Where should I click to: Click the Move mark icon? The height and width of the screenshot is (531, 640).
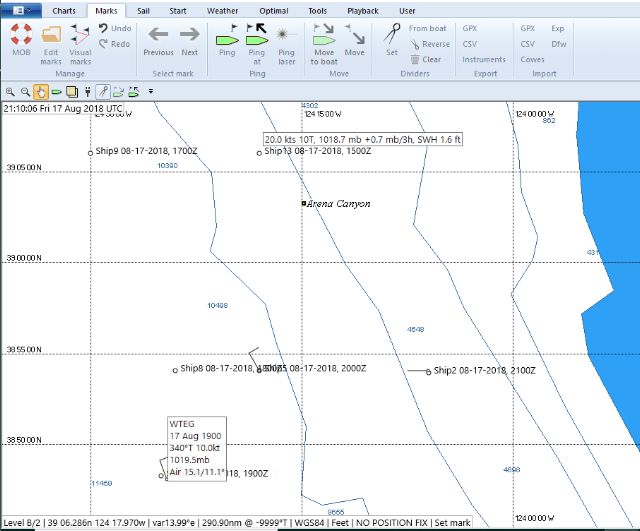click(355, 34)
